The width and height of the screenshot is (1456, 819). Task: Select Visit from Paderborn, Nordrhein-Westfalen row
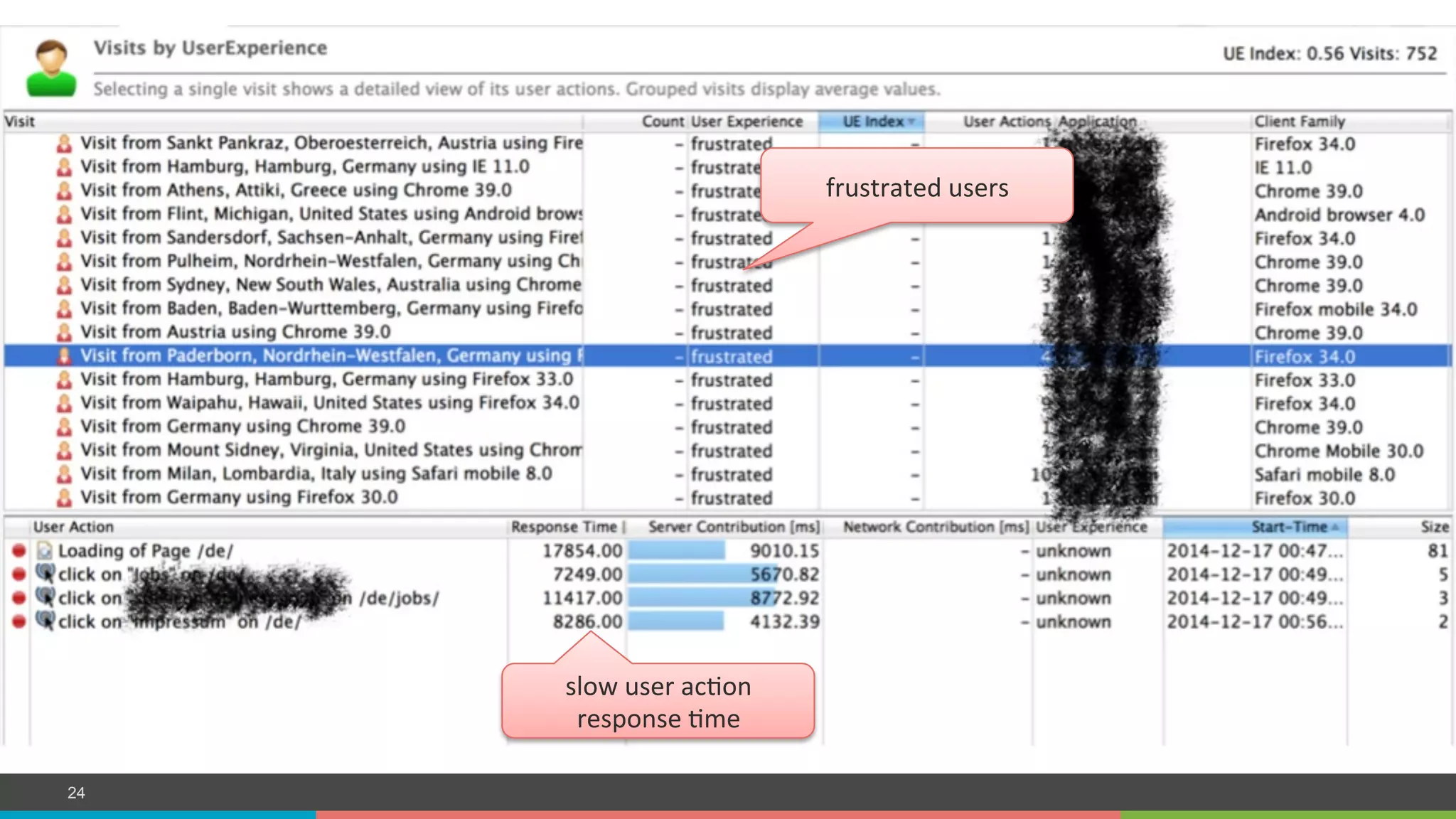tap(727, 355)
